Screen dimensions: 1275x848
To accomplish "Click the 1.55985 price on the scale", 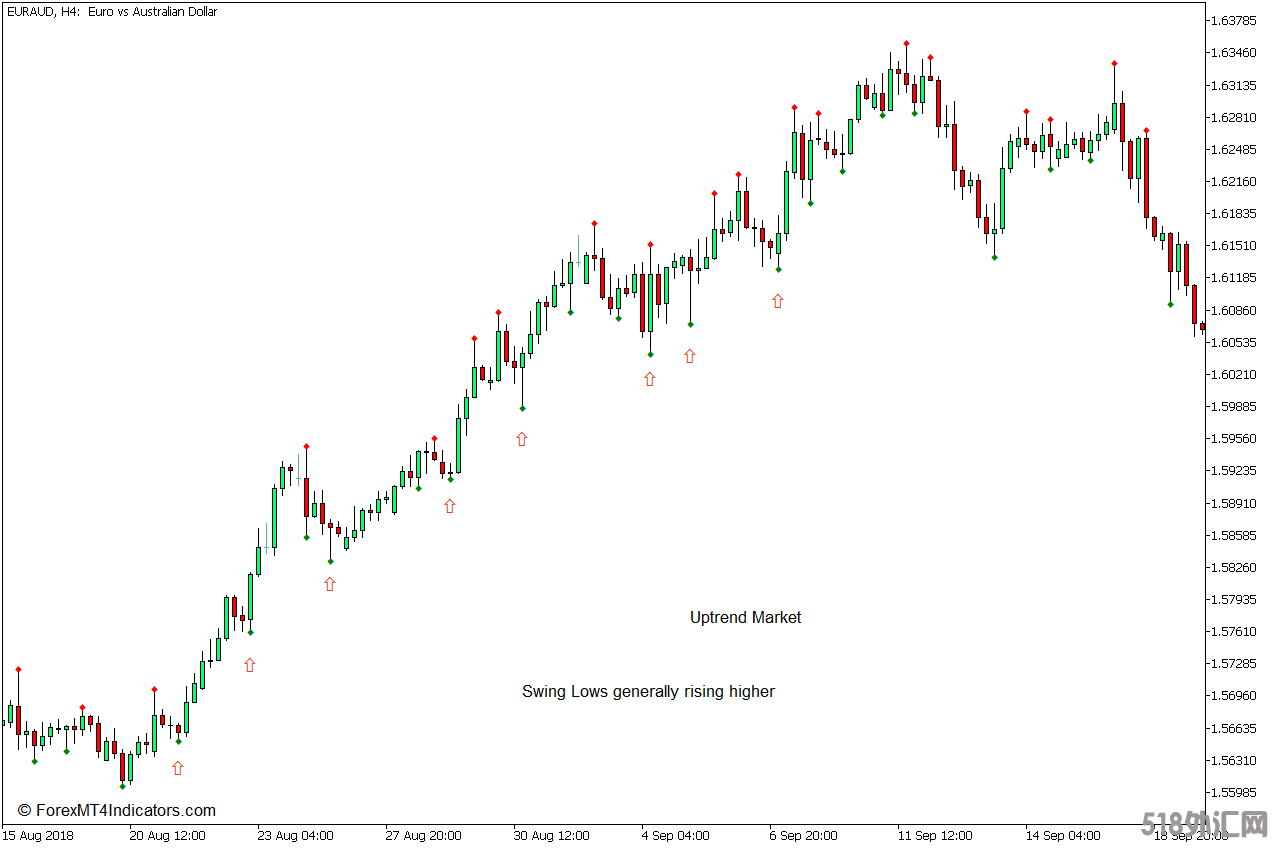I will [1232, 792].
